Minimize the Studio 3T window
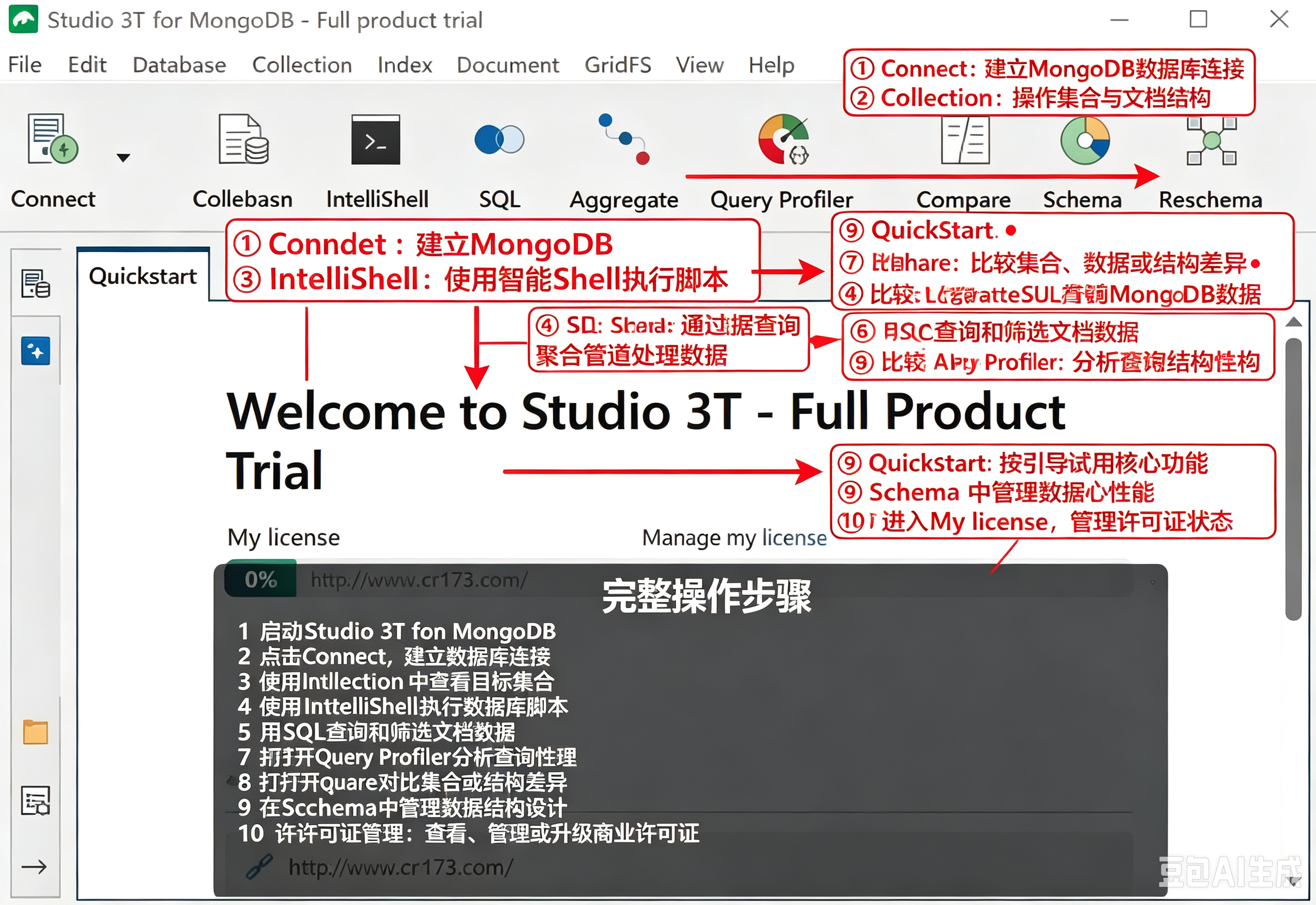 1119,20
